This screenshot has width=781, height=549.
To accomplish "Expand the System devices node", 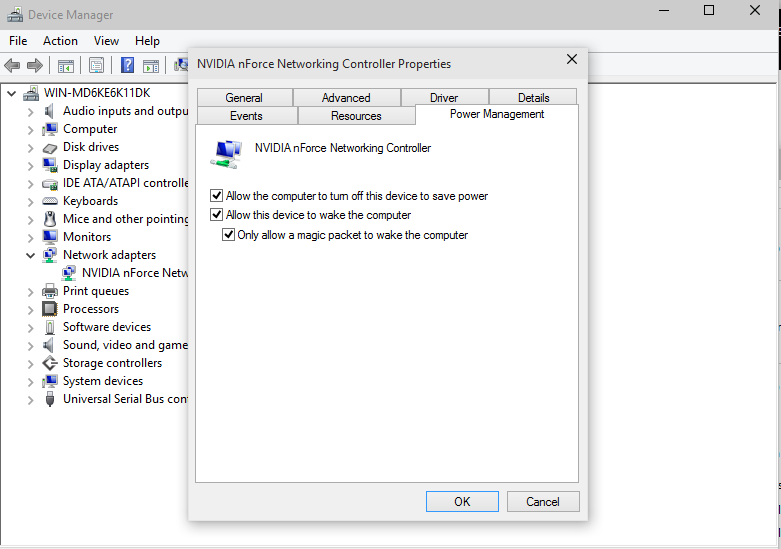I will 31,382.
